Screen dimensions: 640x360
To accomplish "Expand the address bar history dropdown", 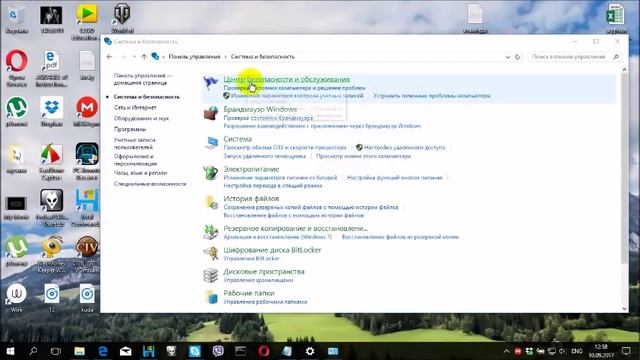I will (x=507, y=57).
